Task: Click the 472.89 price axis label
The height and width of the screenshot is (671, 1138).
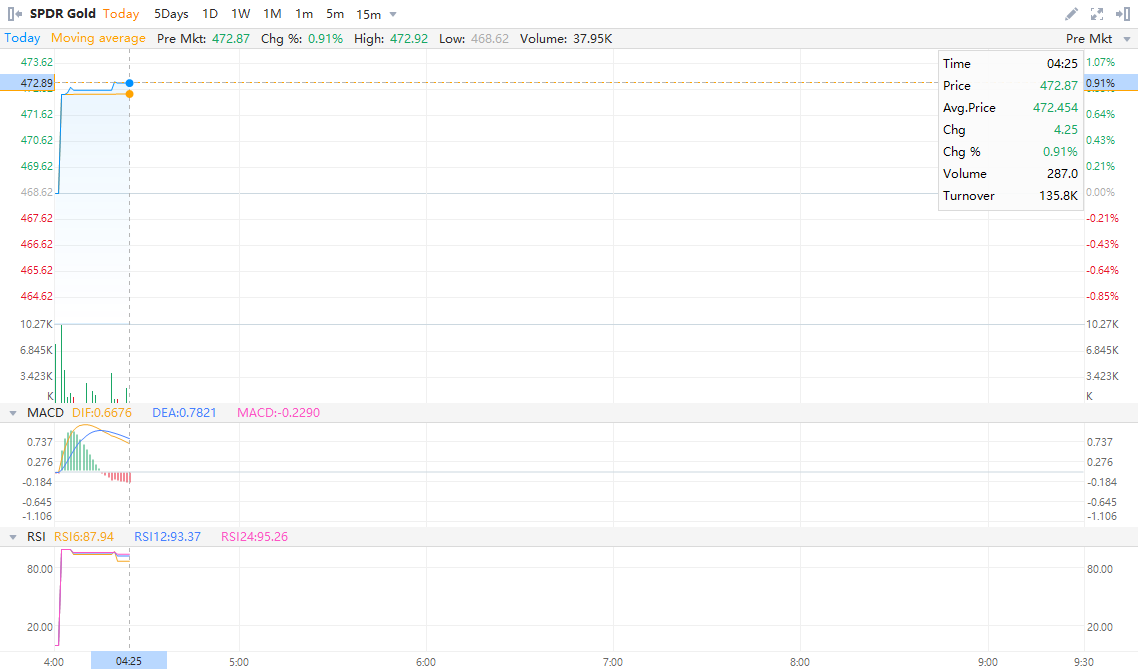Action: tap(27, 83)
